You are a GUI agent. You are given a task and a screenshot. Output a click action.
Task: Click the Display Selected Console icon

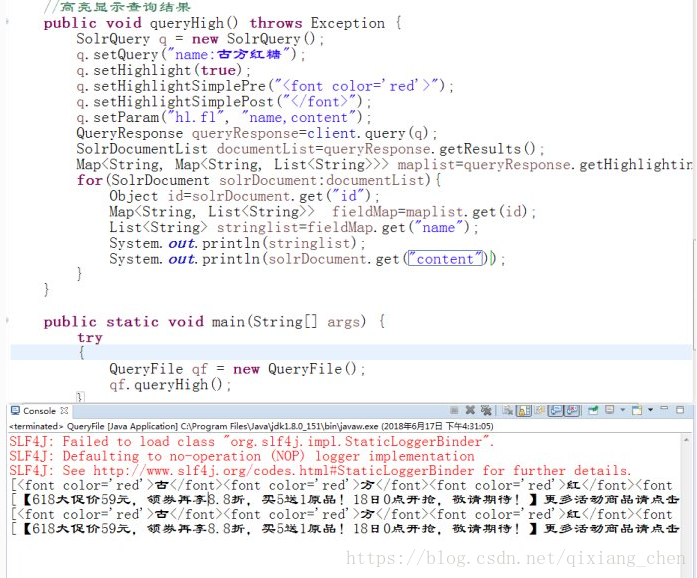tap(609, 409)
